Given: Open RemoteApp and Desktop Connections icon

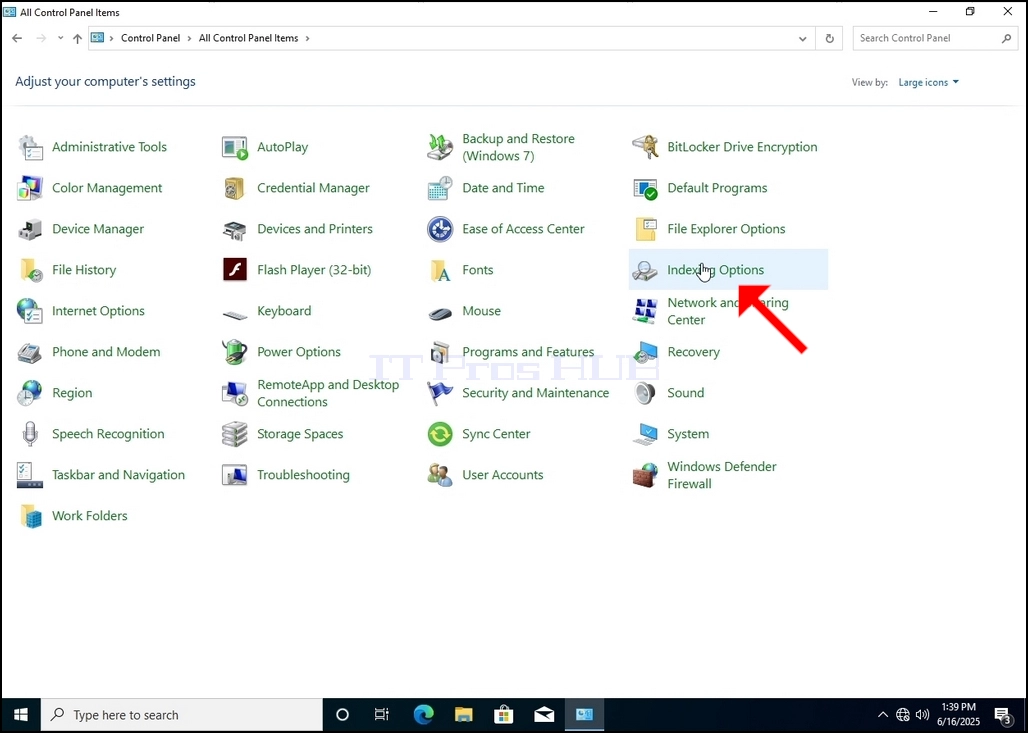Looking at the screenshot, I should click(x=235, y=393).
